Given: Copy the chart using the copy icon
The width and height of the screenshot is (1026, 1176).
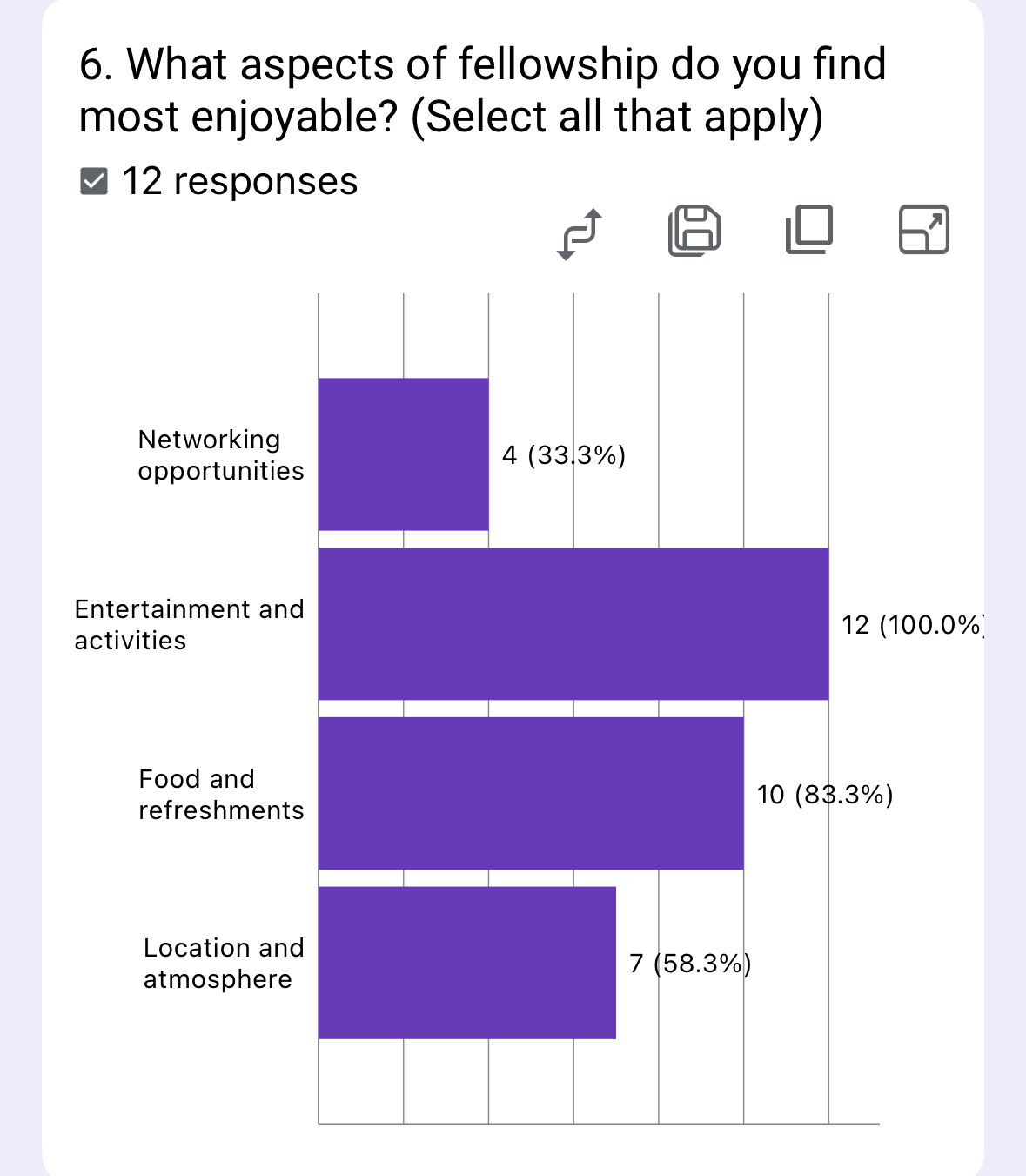Looking at the screenshot, I should point(809,230).
